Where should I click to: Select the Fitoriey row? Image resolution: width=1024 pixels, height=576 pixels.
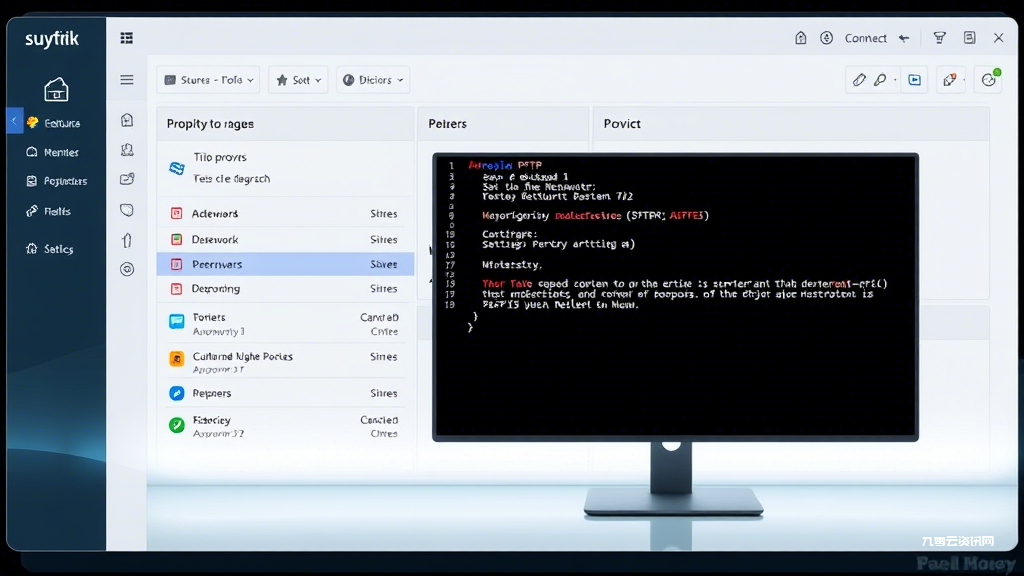click(x=285, y=426)
